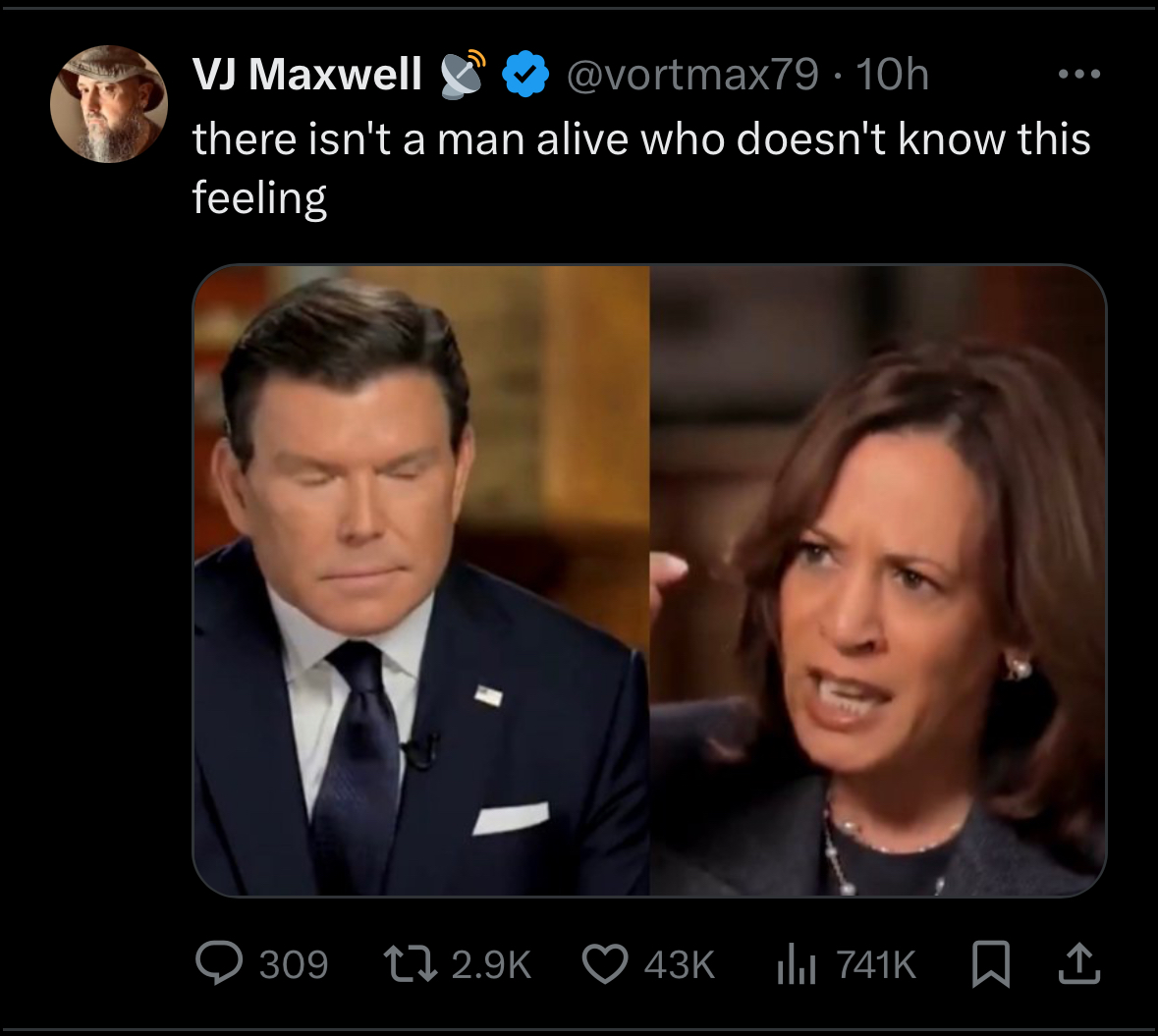The height and width of the screenshot is (1036, 1158).
Task: Open the left photo of the man in a suit
Action: click(421, 580)
